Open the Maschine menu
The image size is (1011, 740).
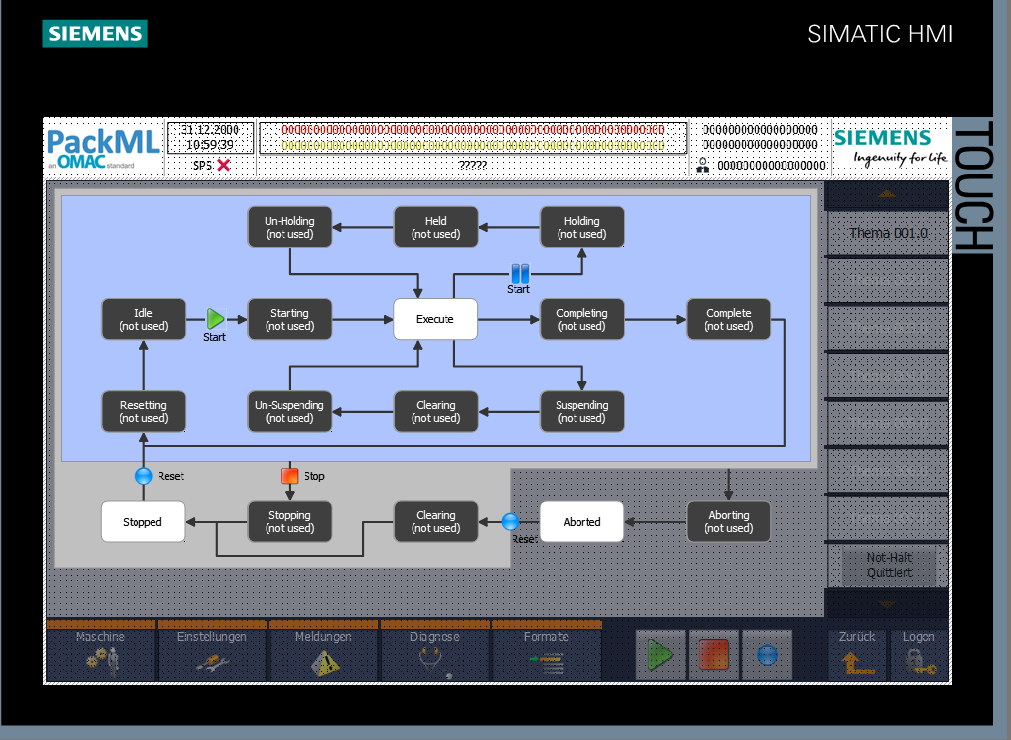(101, 652)
